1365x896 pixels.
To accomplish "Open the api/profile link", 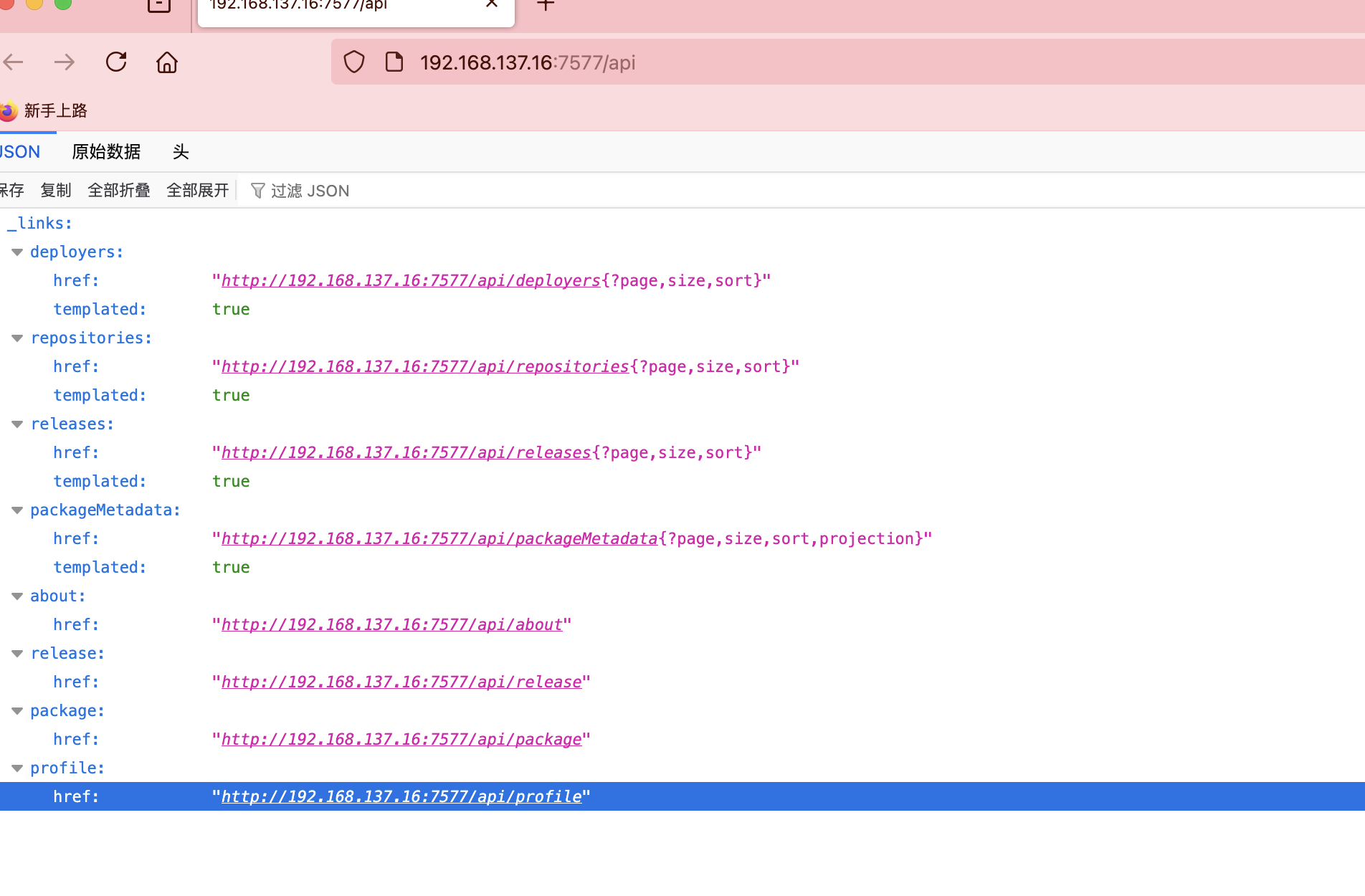I will (x=401, y=797).
